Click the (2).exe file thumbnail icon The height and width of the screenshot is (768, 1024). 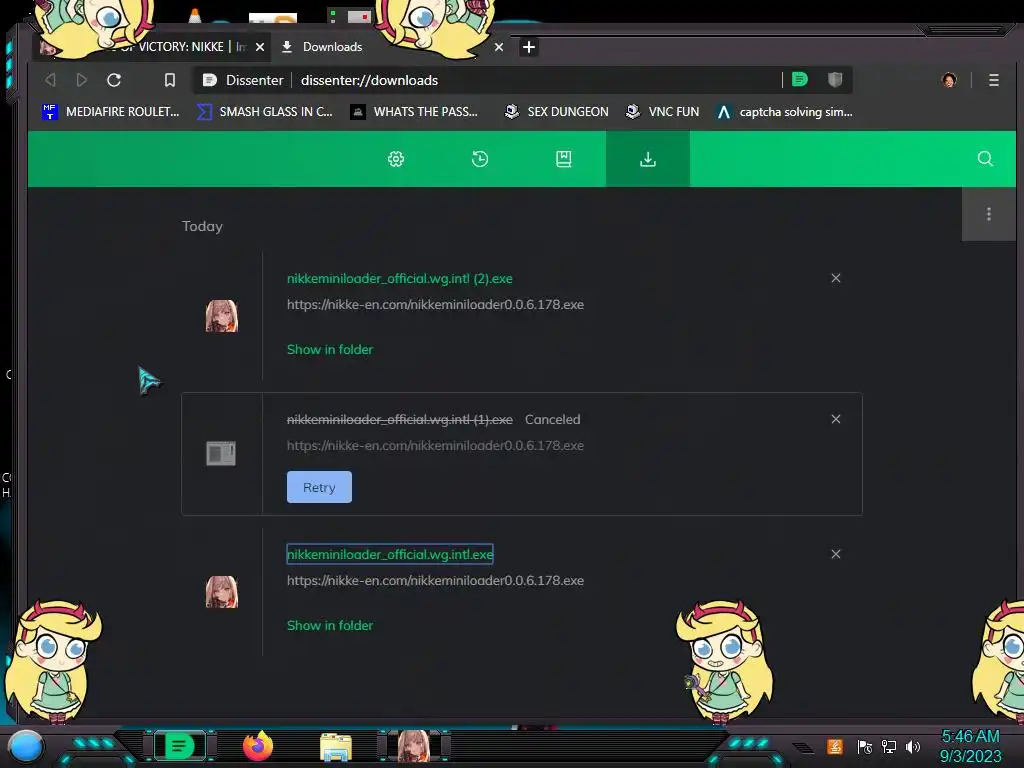(x=222, y=316)
